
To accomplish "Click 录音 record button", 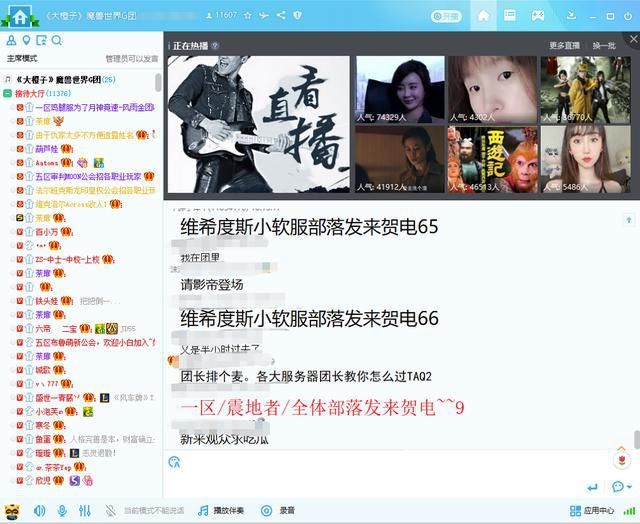I will (x=278, y=511).
